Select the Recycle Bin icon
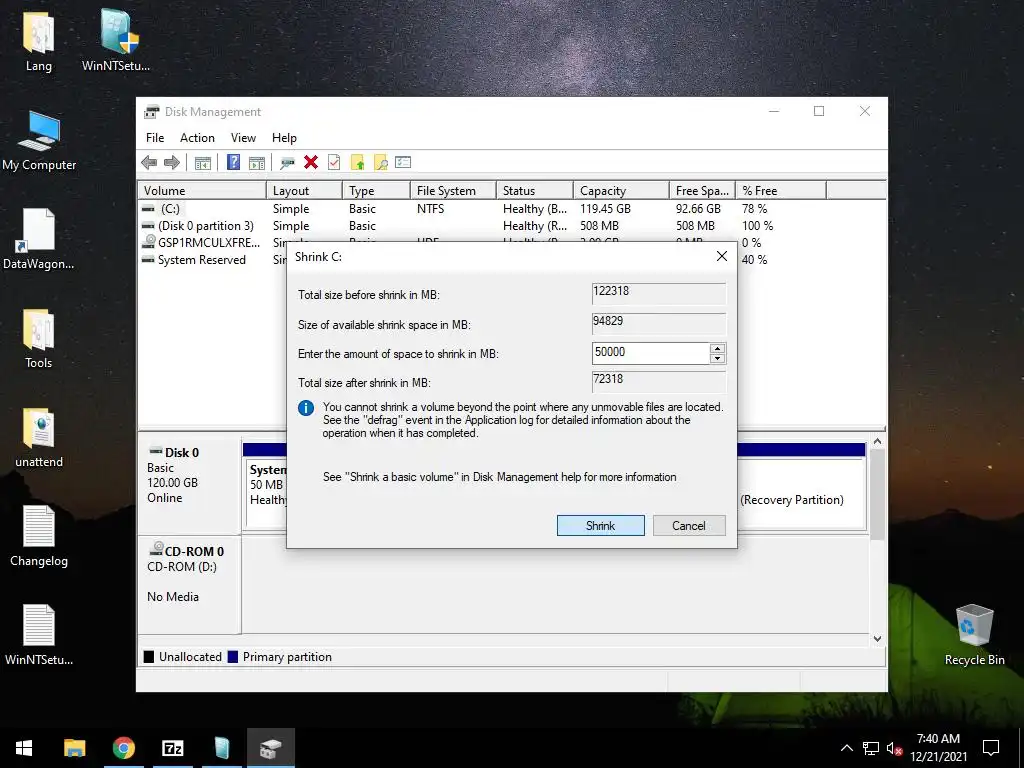The width and height of the screenshot is (1024, 768). [974, 635]
